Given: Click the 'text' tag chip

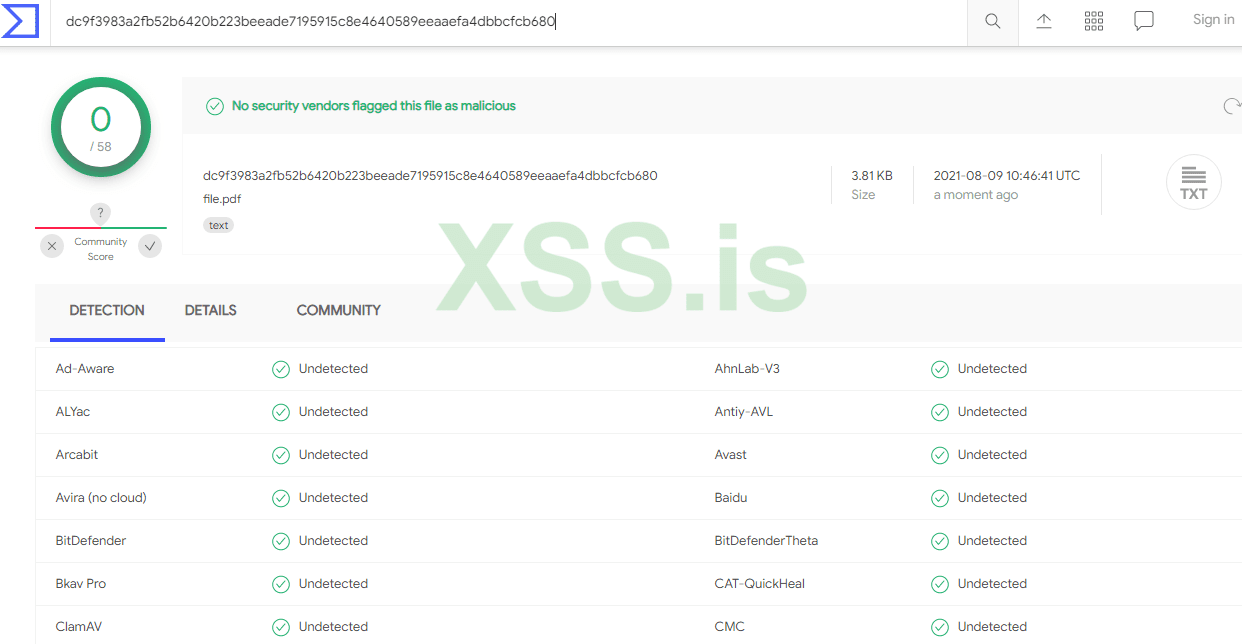Looking at the screenshot, I should [219, 225].
